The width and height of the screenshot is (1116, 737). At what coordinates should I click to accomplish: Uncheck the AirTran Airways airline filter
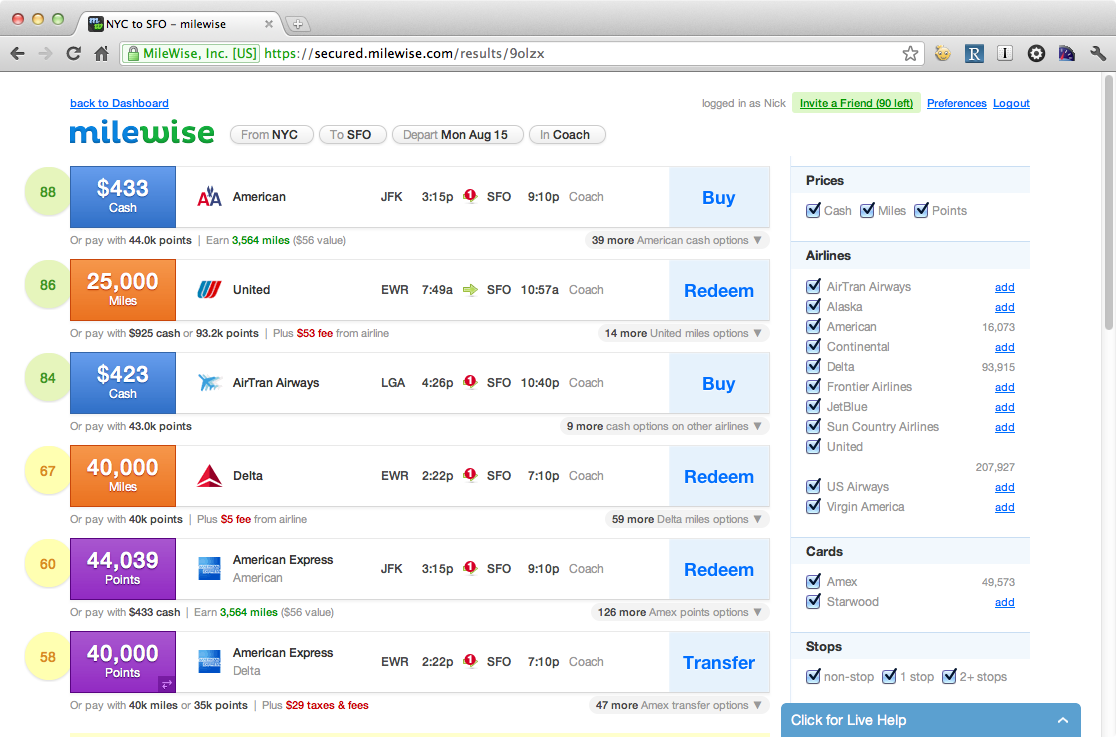click(813, 286)
